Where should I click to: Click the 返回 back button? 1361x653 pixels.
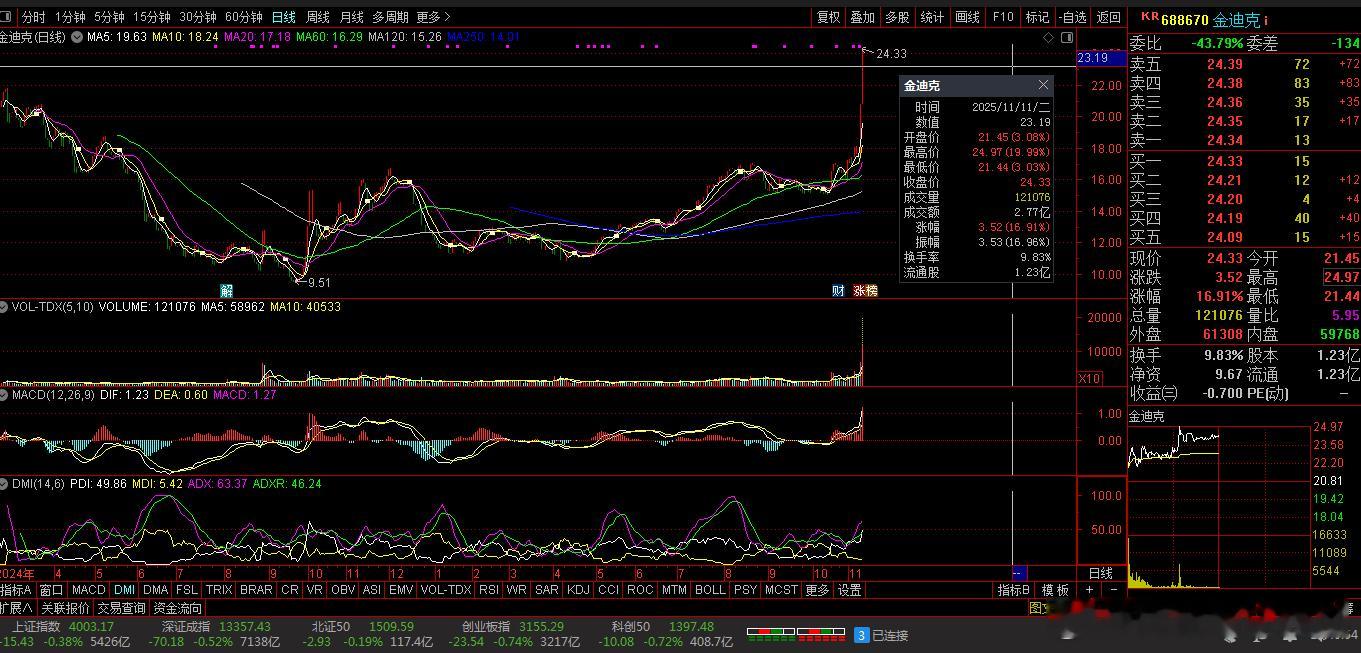1108,17
